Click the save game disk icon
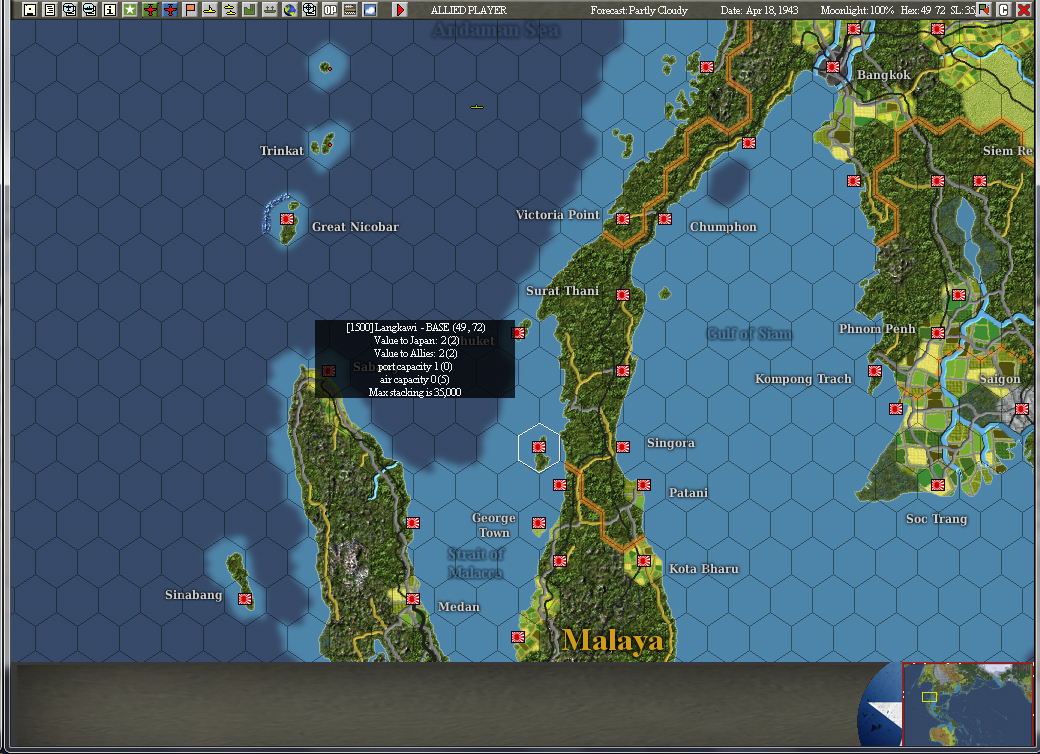The image size is (1040, 754). 29,9
